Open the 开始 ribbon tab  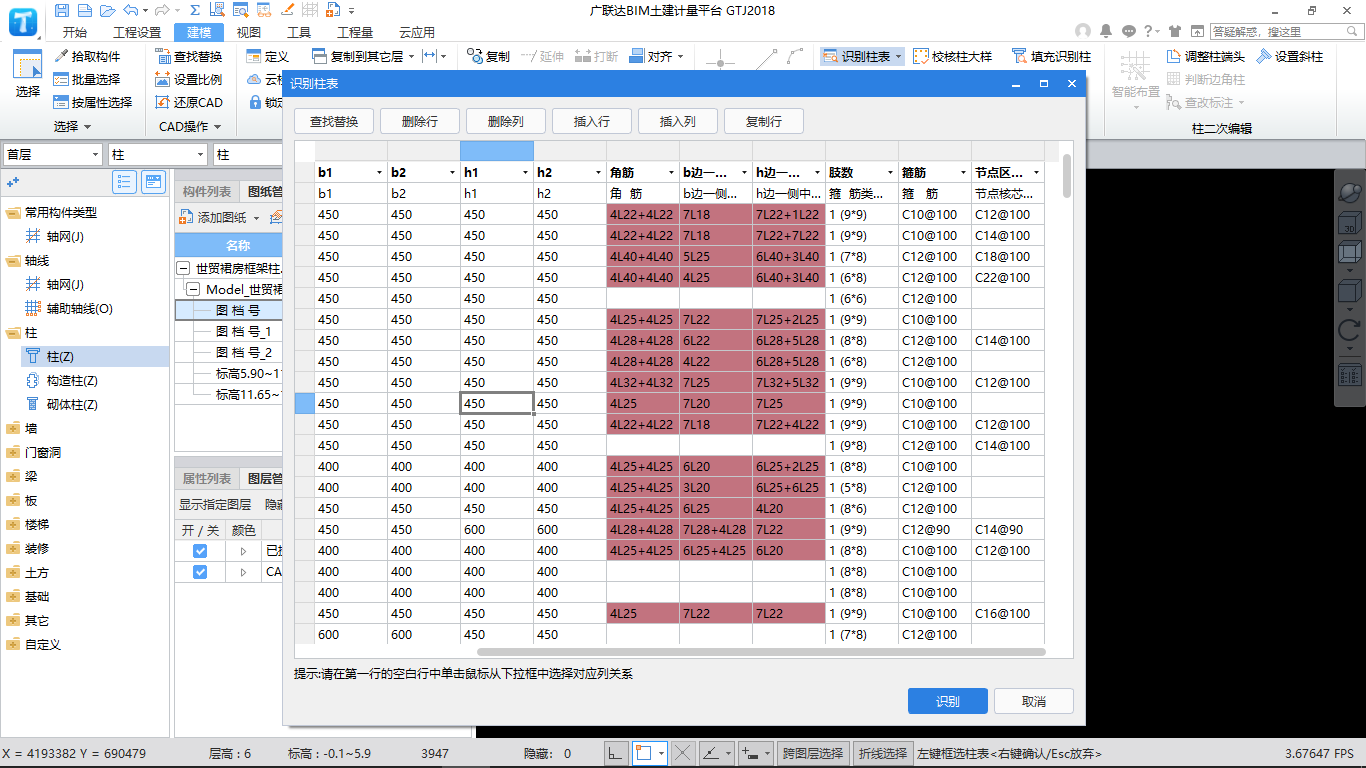tap(75, 32)
